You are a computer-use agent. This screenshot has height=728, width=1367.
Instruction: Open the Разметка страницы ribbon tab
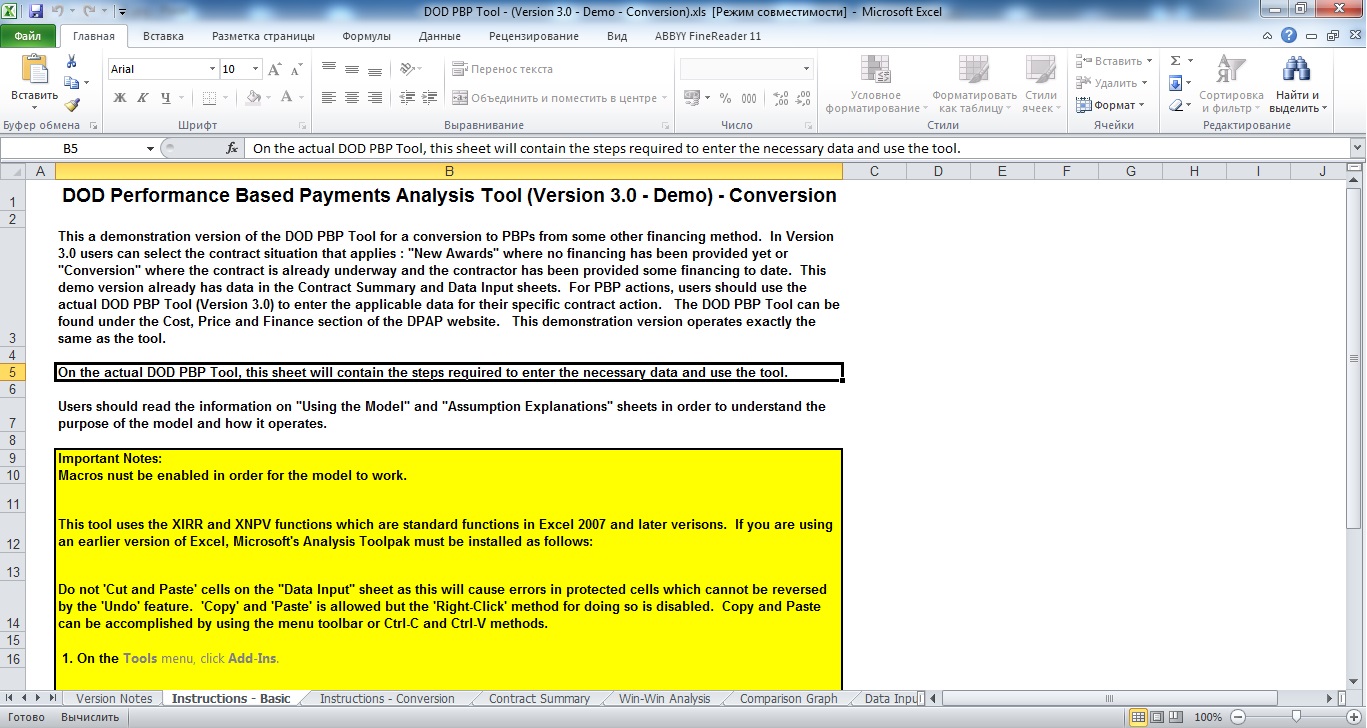pos(263,36)
